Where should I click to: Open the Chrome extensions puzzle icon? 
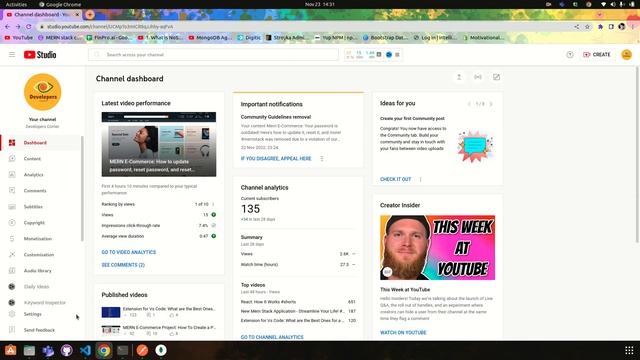click(600, 27)
